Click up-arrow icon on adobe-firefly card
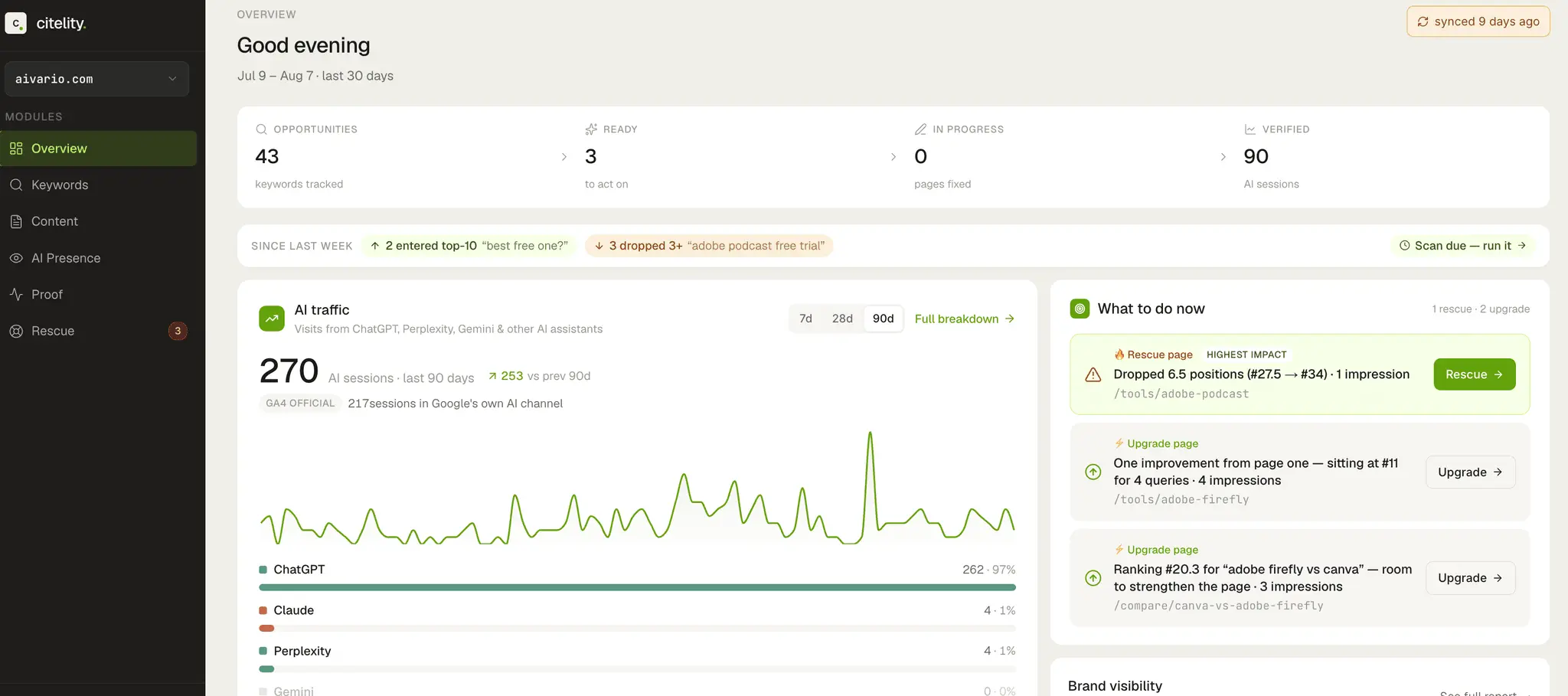This screenshot has height=696, width=1568. tap(1093, 472)
